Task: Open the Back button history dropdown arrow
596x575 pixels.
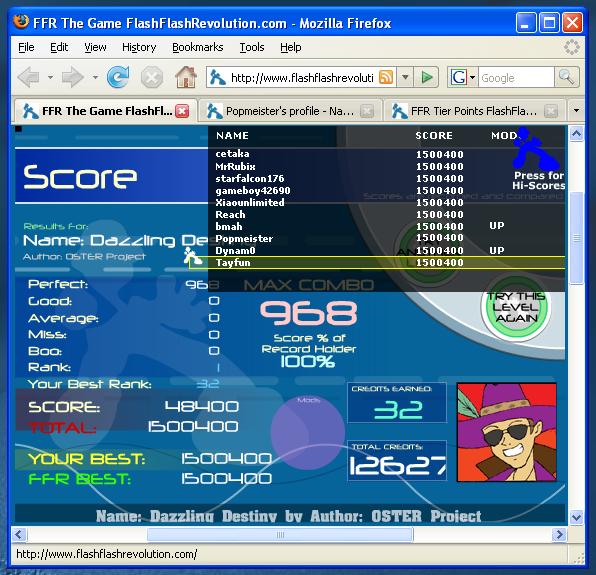Action: click(50, 78)
